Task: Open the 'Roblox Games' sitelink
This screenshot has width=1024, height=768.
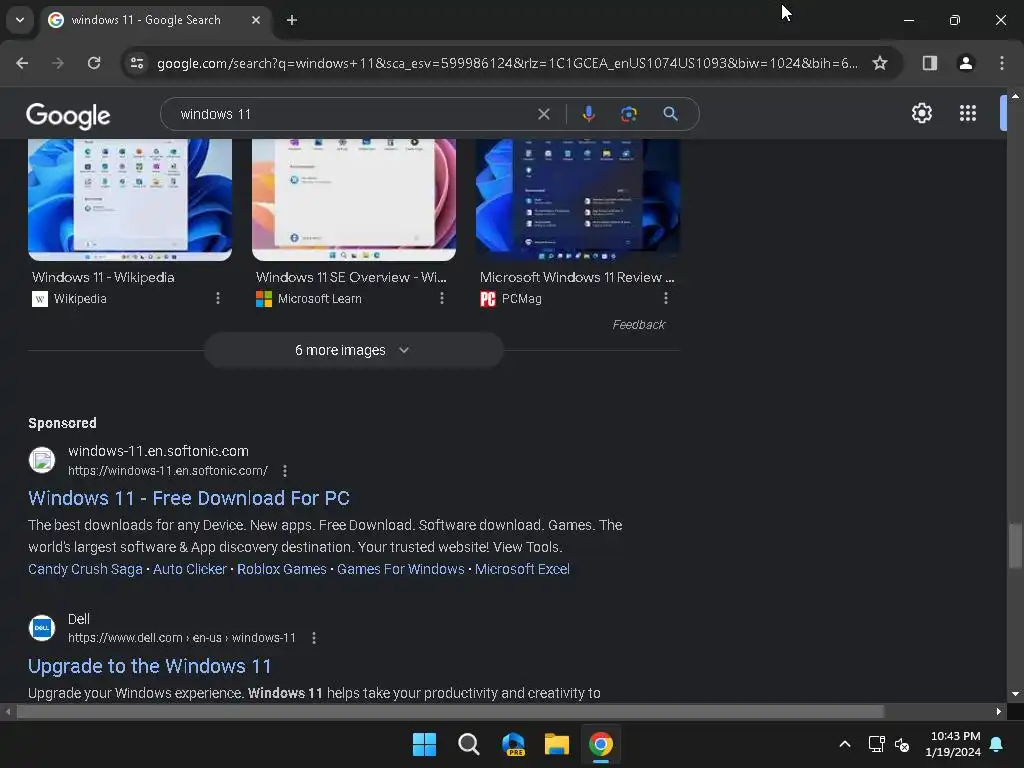Action: click(281, 569)
